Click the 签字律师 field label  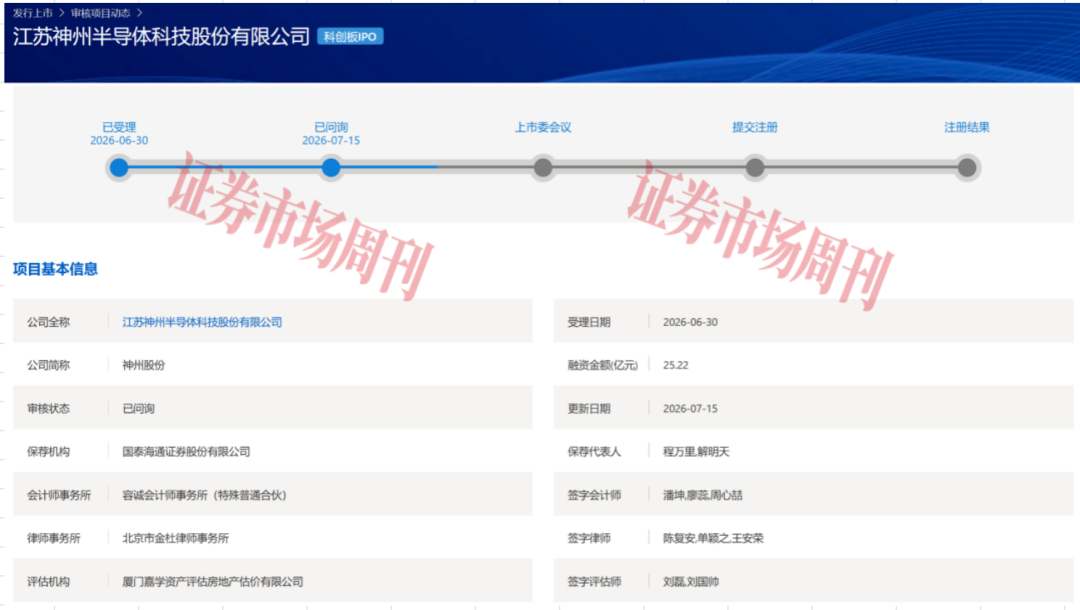tap(589, 538)
